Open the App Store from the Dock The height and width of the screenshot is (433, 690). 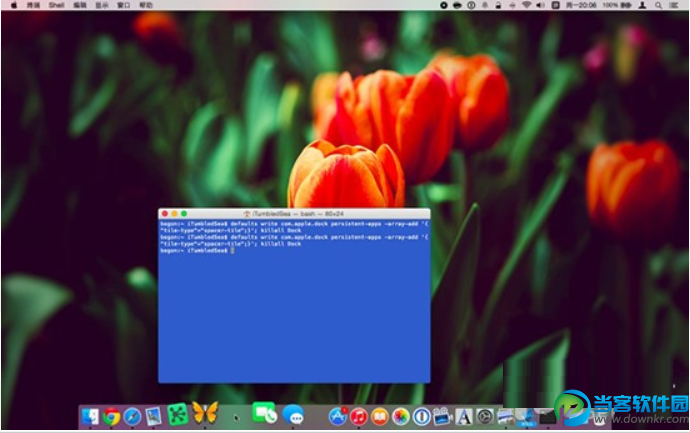[338, 416]
